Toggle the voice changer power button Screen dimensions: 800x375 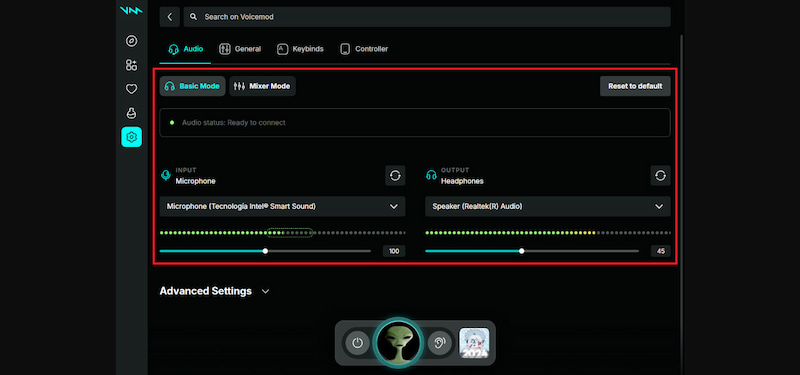tap(358, 342)
